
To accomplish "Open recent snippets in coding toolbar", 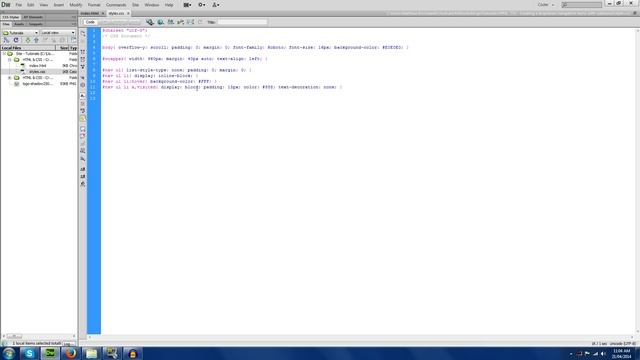I will pyautogui.click(x=83, y=151).
